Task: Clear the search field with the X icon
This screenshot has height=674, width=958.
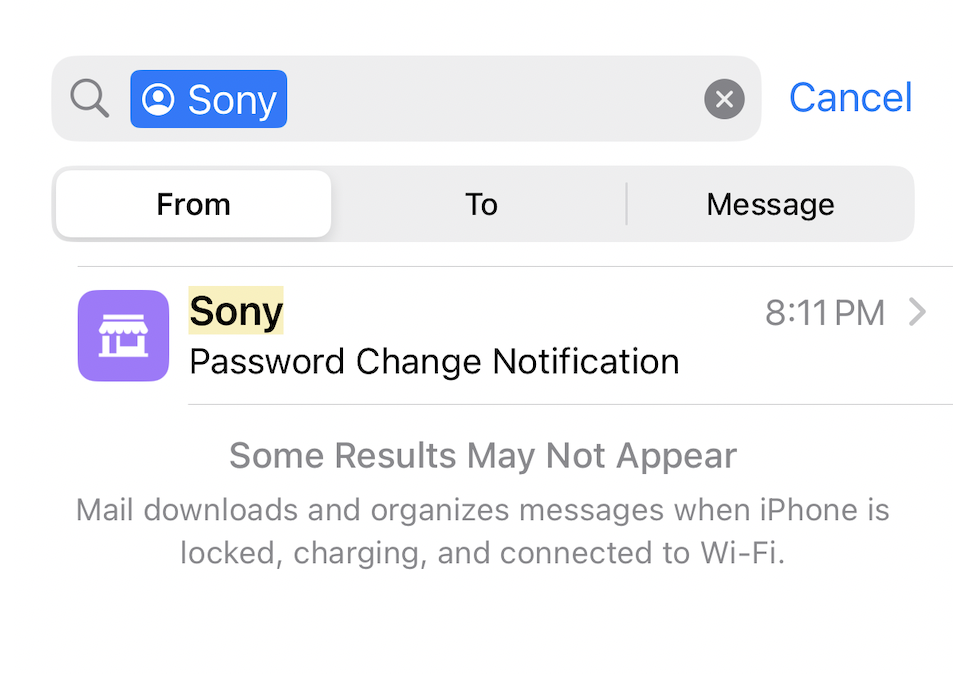Action: (x=724, y=99)
